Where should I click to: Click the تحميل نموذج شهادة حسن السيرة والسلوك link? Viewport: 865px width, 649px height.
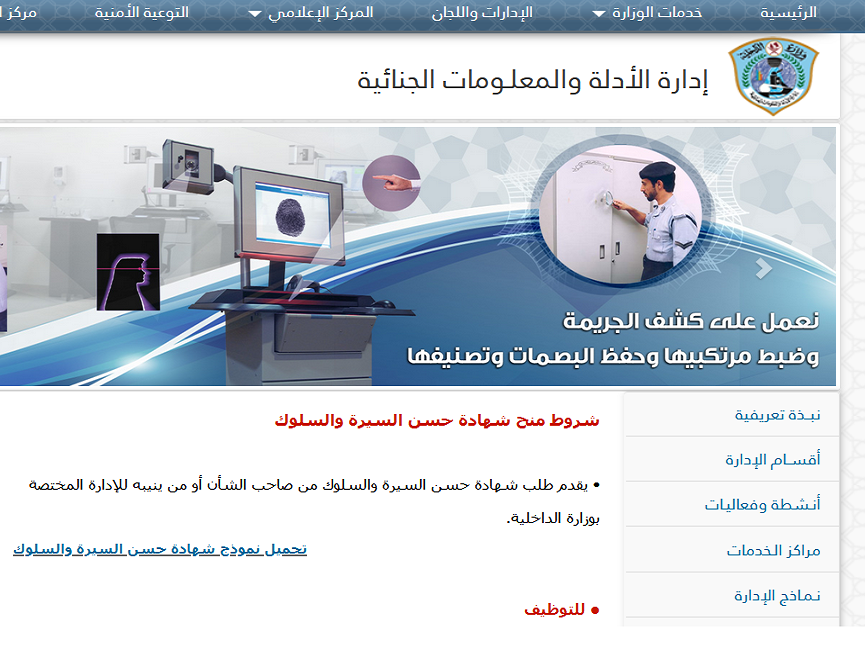[160, 548]
